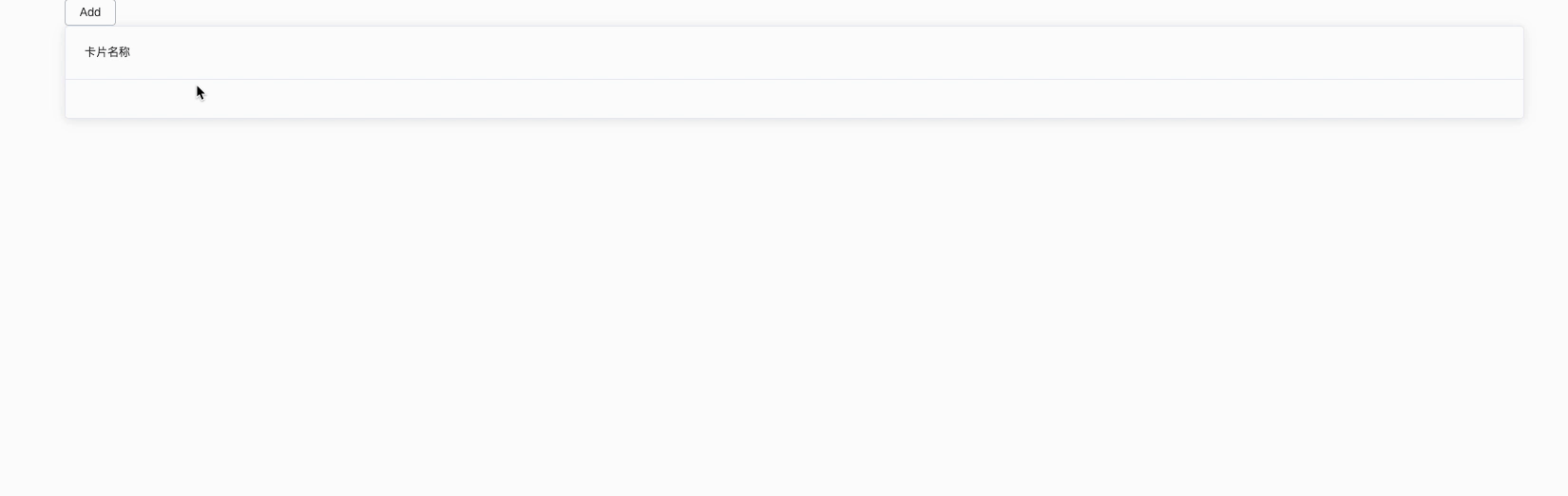1568x496 pixels.
Task: Click the page margin right of the card
Action: coord(1546,72)
